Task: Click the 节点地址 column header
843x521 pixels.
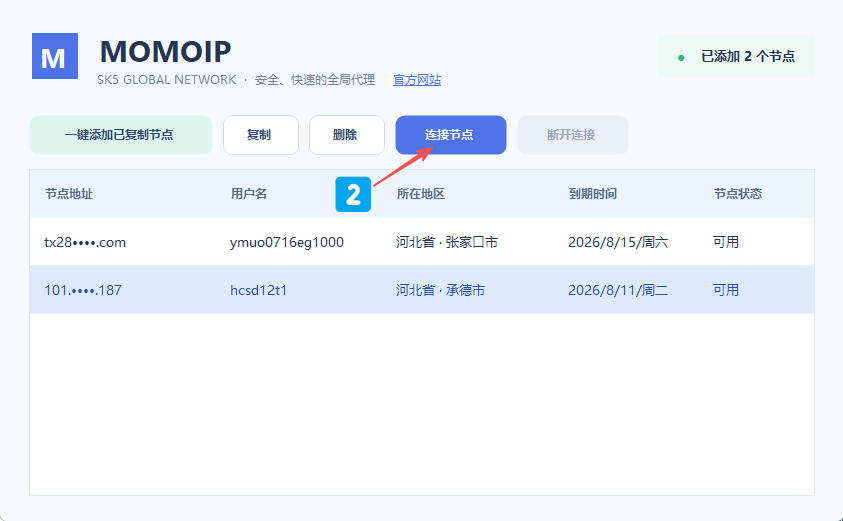Action: click(x=69, y=194)
